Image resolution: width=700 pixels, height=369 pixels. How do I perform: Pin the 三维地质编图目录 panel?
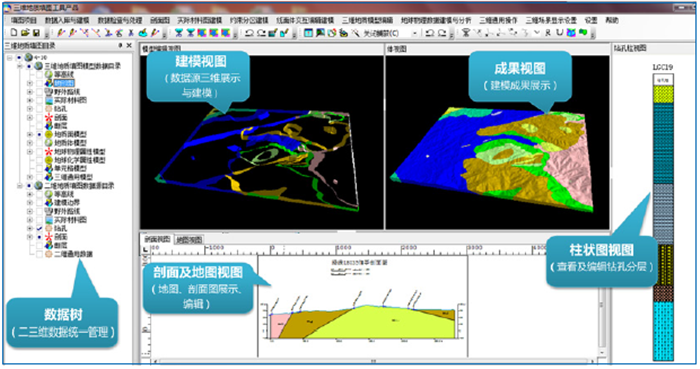[x=120, y=46]
